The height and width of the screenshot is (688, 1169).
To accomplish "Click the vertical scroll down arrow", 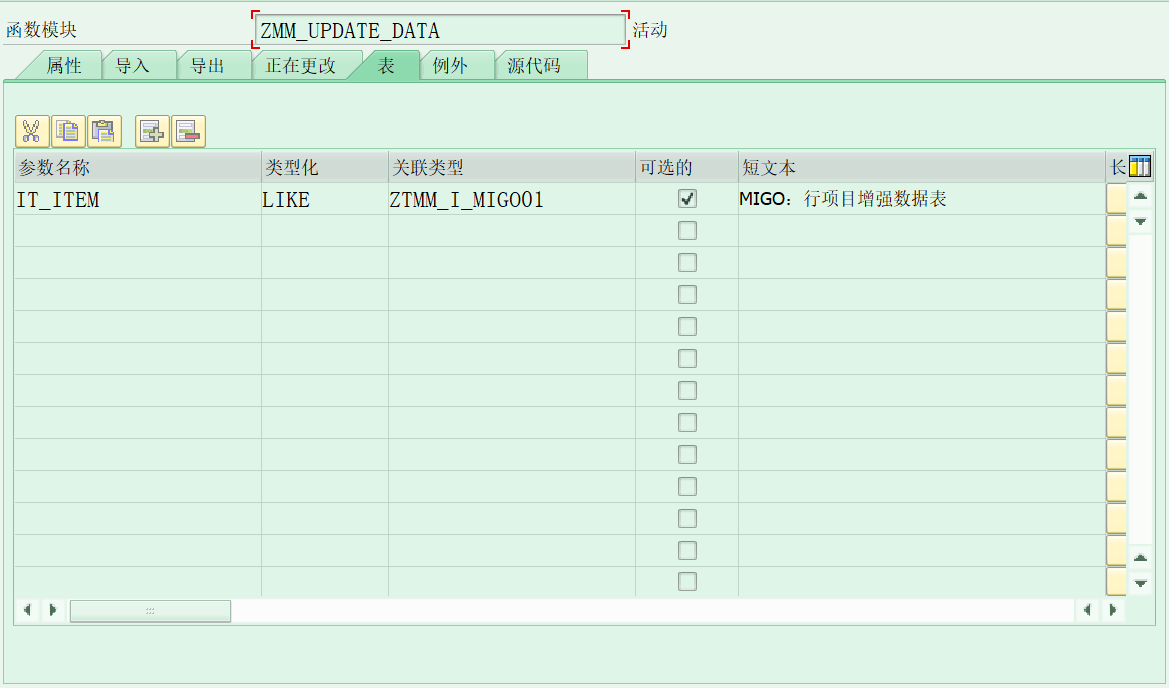I will (1139, 582).
